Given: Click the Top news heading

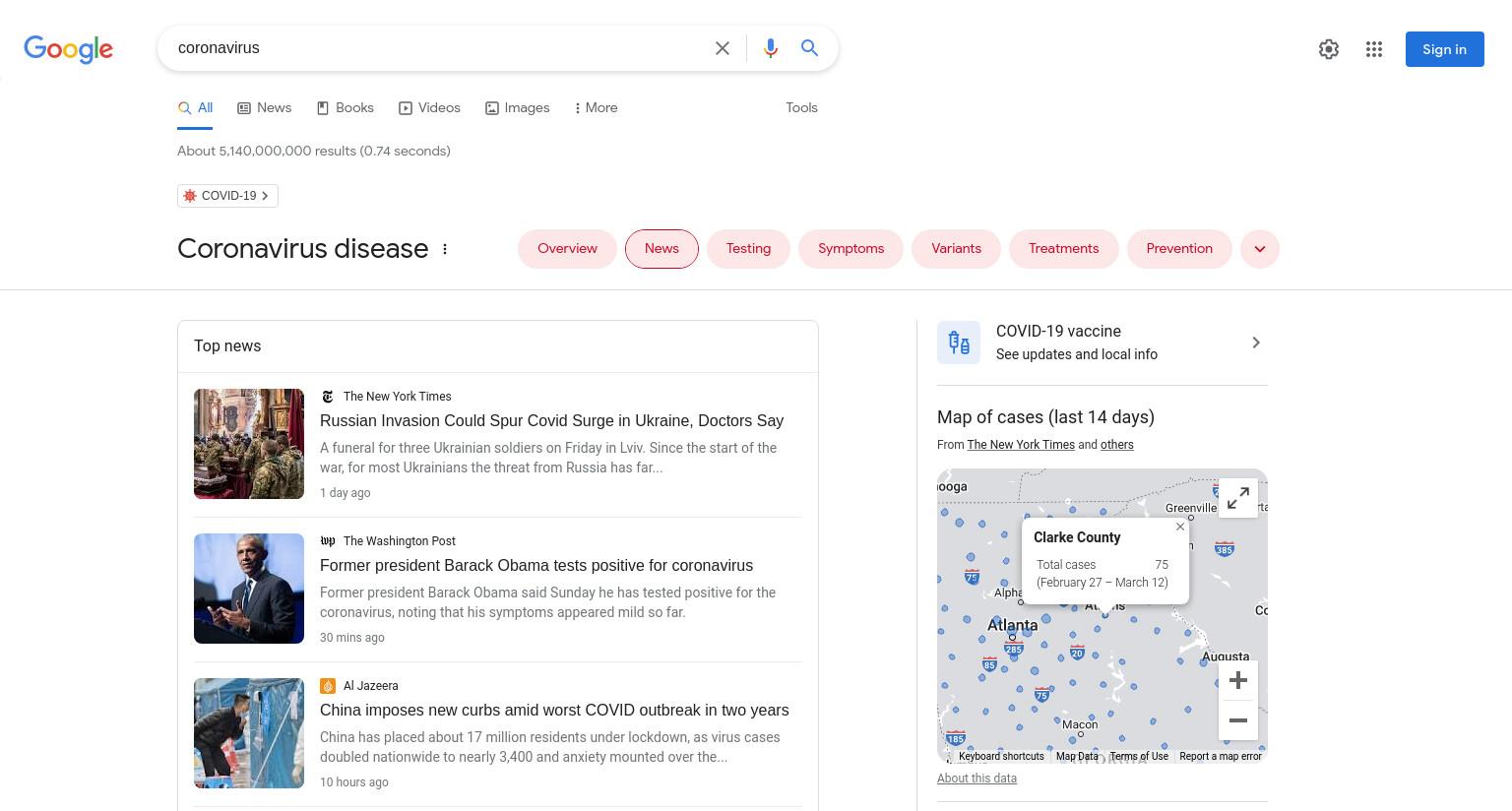Looking at the screenshot, I should pyautogui.click(x=227, y=346).
